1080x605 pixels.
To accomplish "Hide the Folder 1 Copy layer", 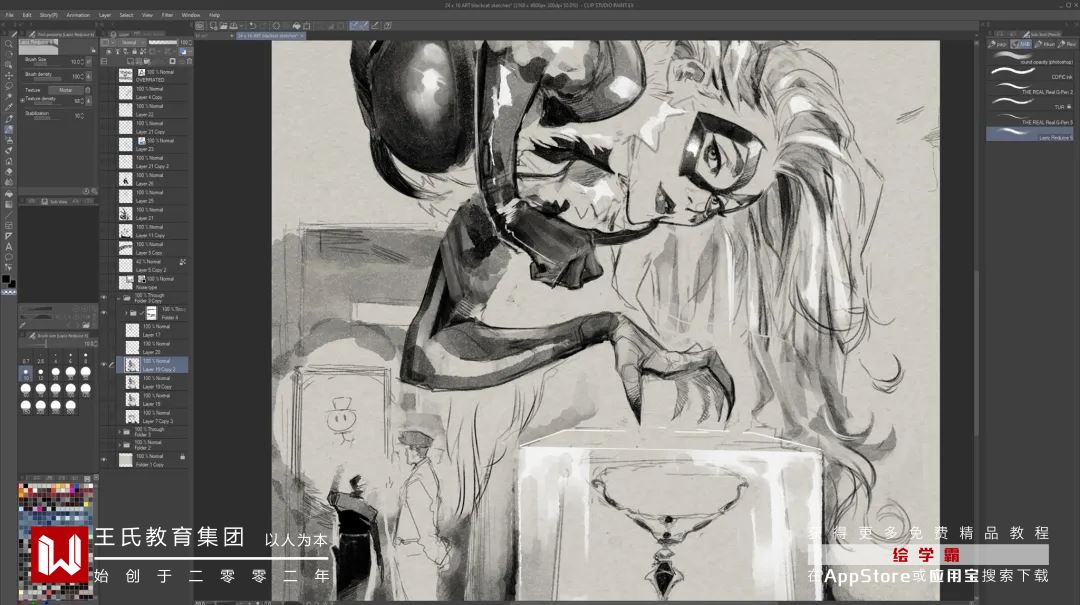I will pos(103,460).
